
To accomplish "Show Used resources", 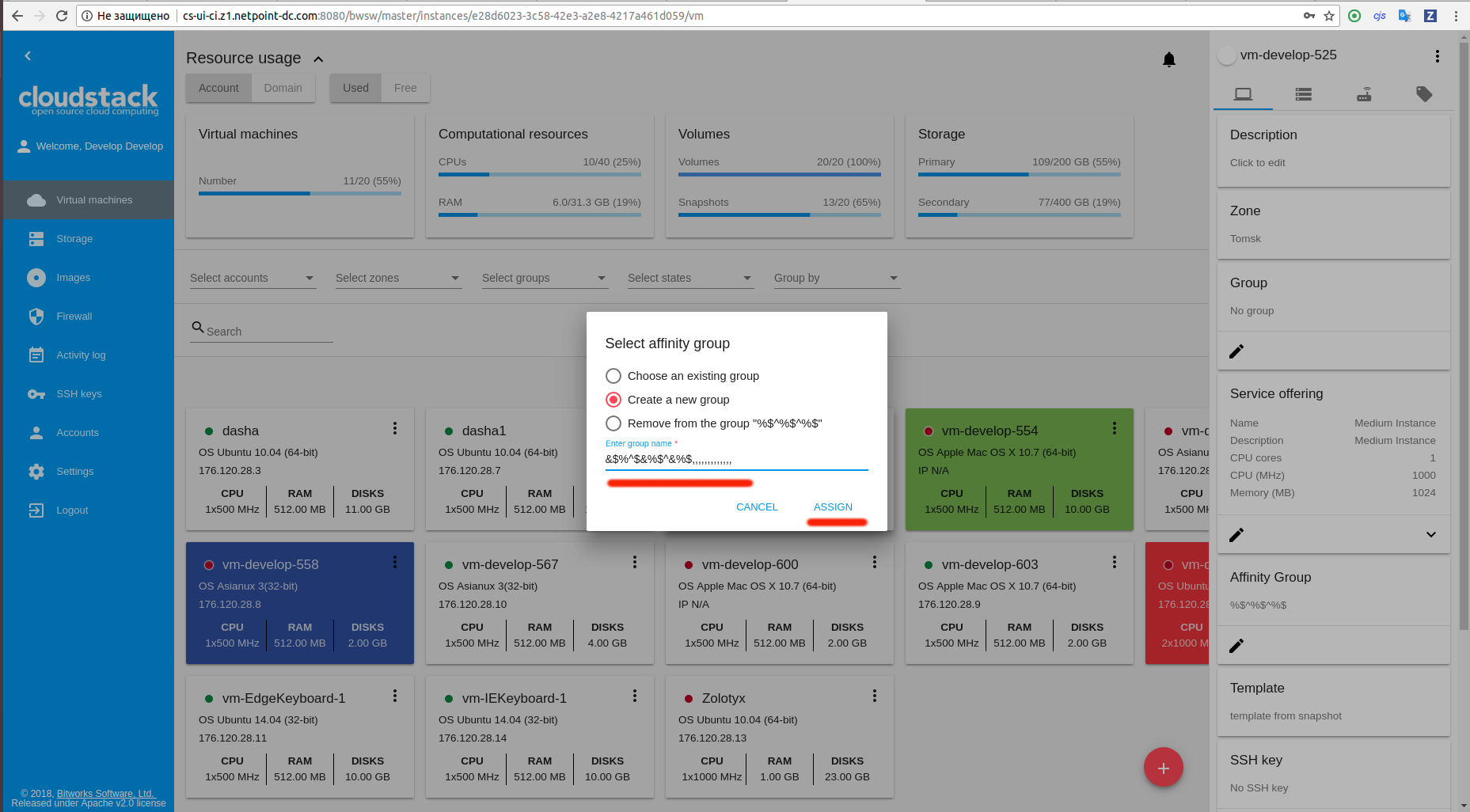I will (x=355, y=88).
